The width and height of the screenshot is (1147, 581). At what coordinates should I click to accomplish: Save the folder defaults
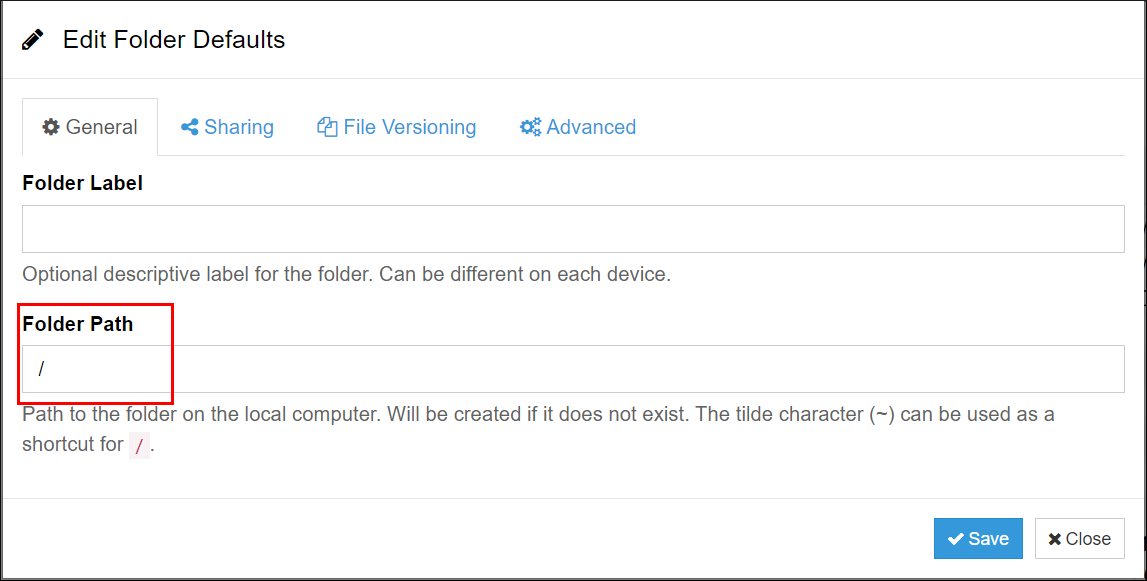(978, 538)
